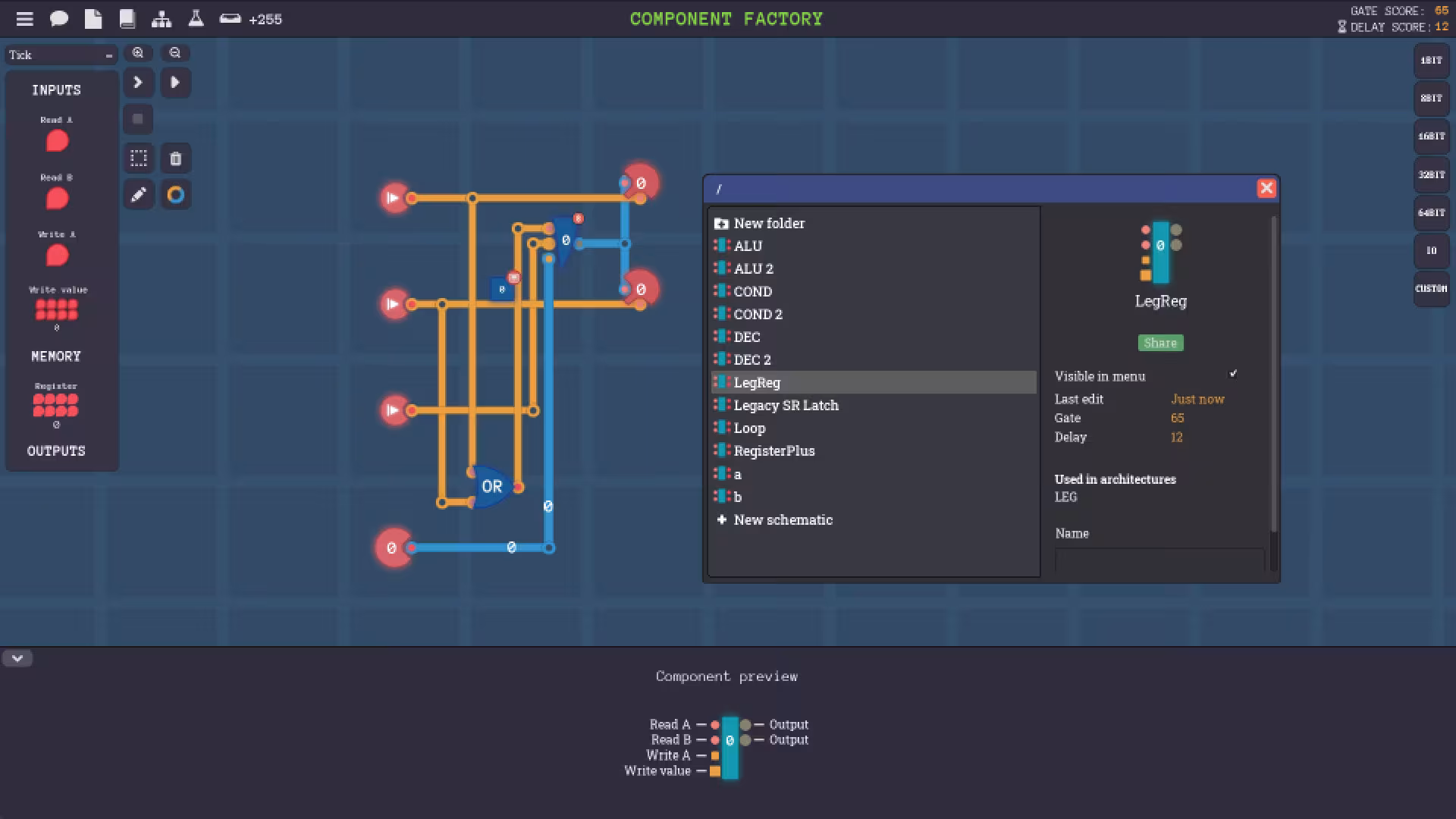Open the RegisterPlus schematic

(874, 450)
